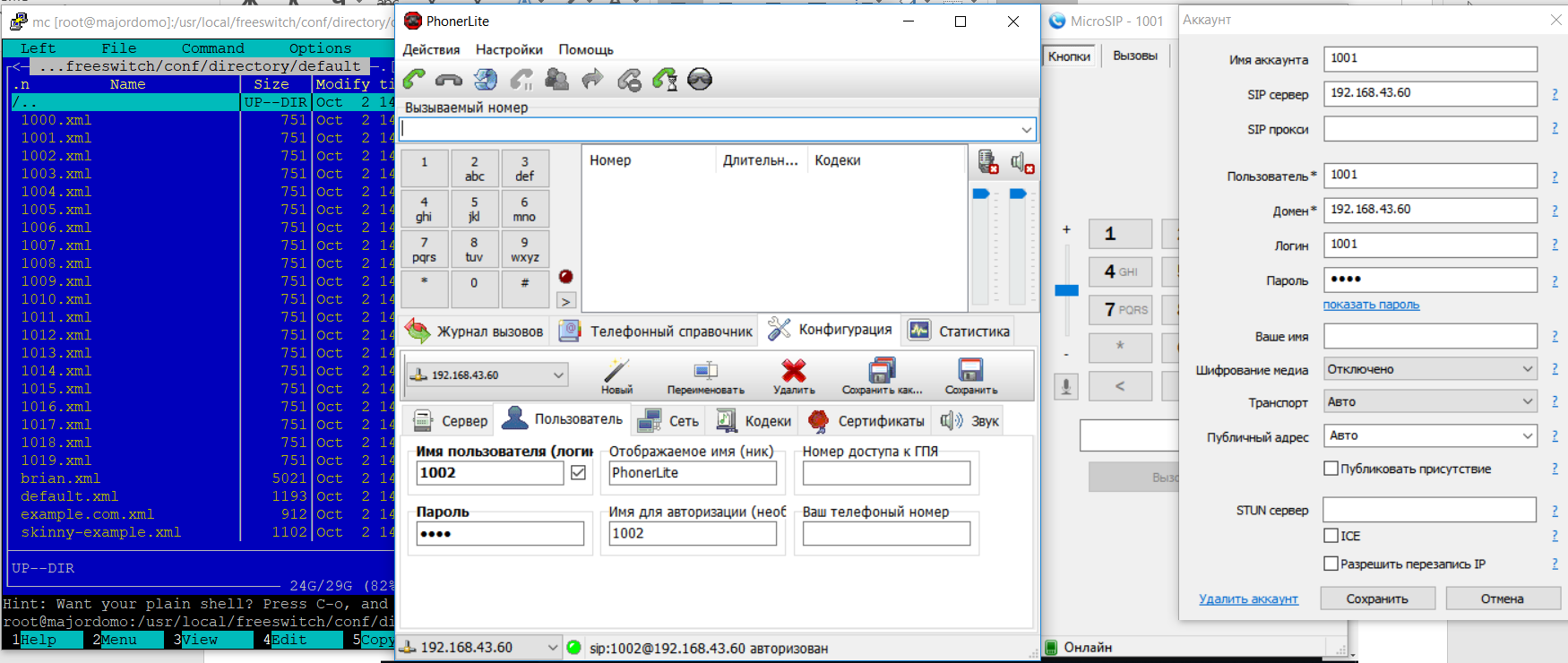Click the gray forward arrow transfer icon
1568x663 pixels.
[x=592, y=80]
